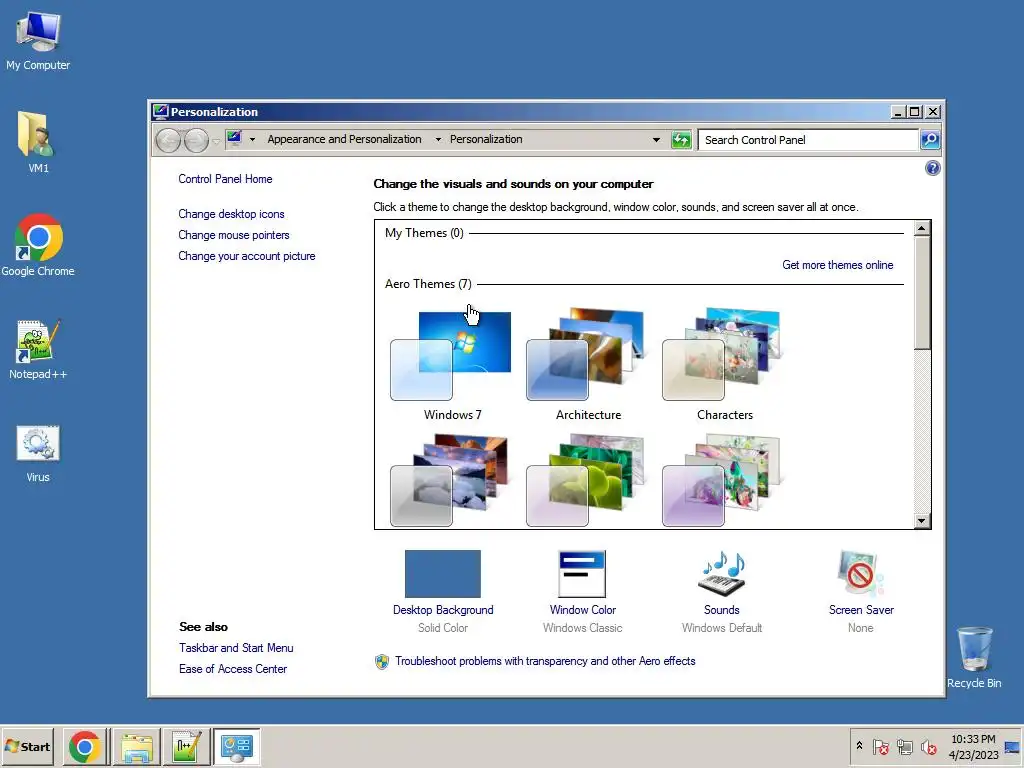
Task: Click the Action Center flag tray icon
Action: [x=881, y=746]
